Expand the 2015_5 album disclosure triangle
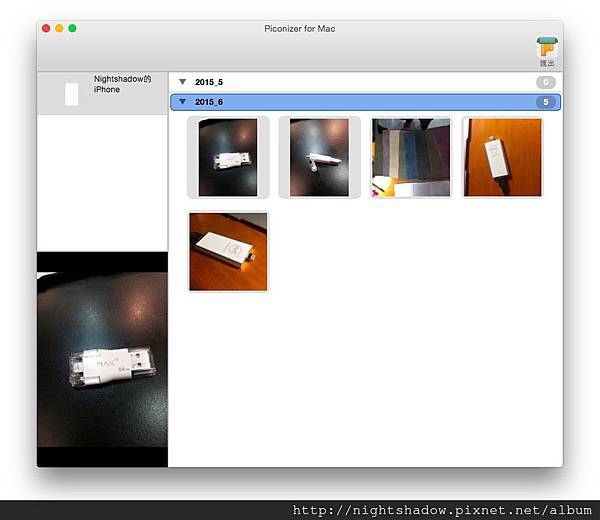Viewport: 600px width, 520px height. [x=182, y=81]
